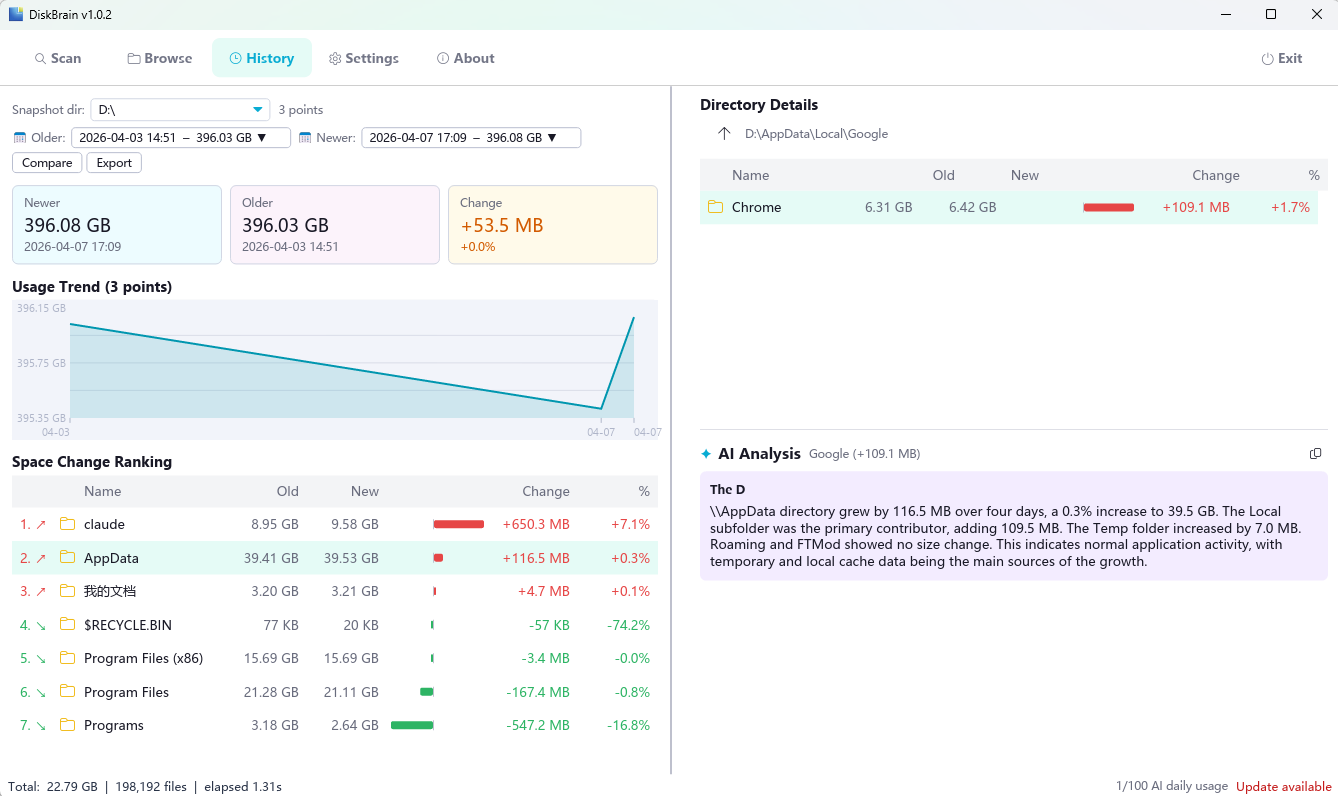Click the peak point on Usage Trend chart
The width and height of the screenshot is (1338, 796).
[633, 318]
